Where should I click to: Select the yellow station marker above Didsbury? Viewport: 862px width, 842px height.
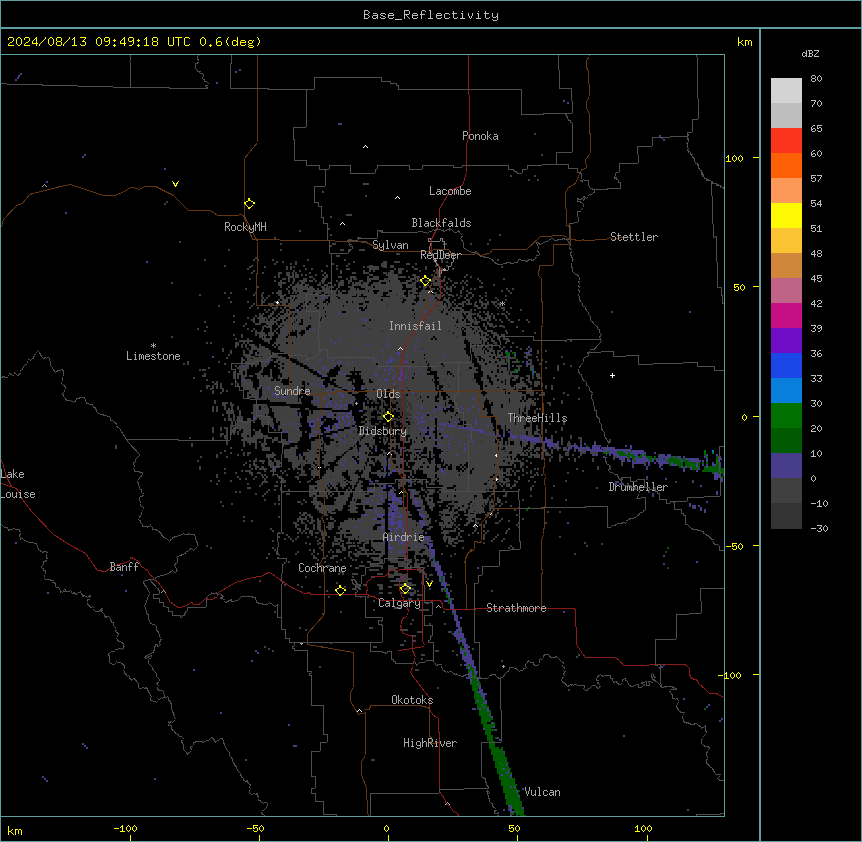[389, 417]
